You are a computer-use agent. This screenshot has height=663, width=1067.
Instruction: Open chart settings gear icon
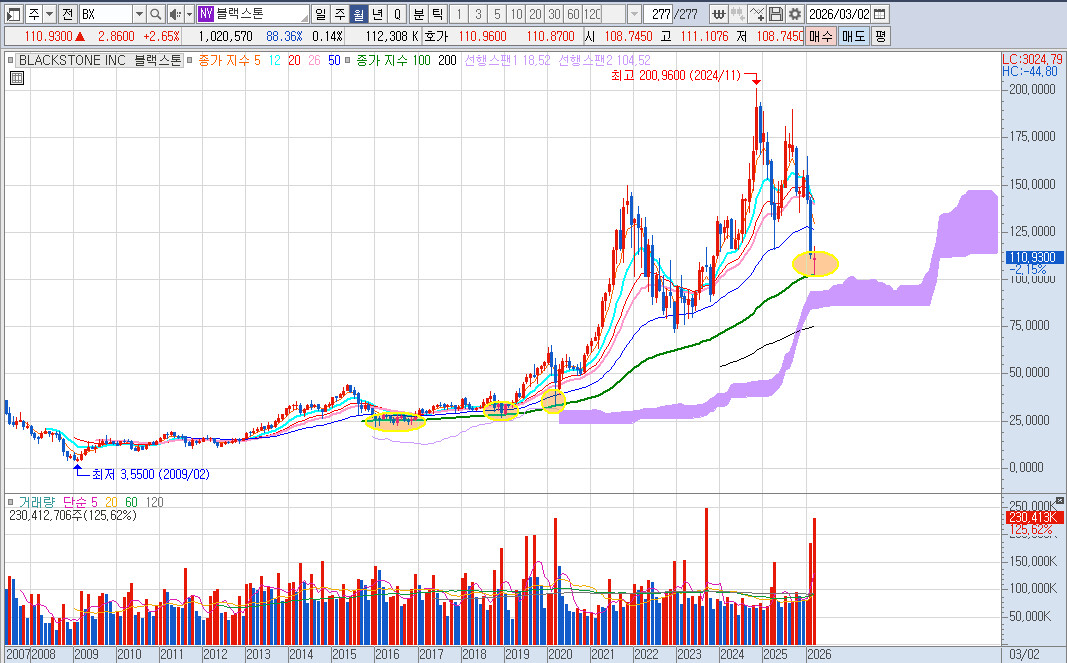click(x=794, y=14)
